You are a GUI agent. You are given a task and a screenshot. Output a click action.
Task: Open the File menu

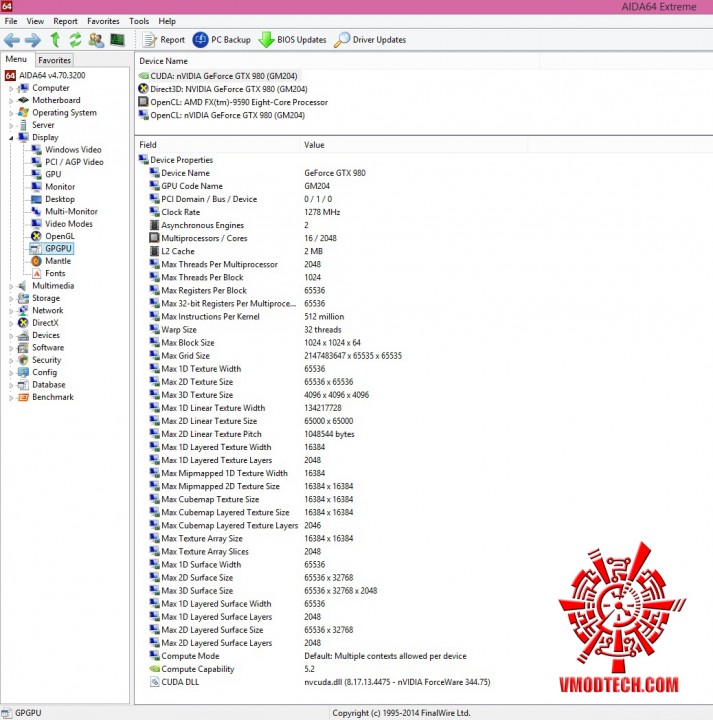click(x=11, y=21)
